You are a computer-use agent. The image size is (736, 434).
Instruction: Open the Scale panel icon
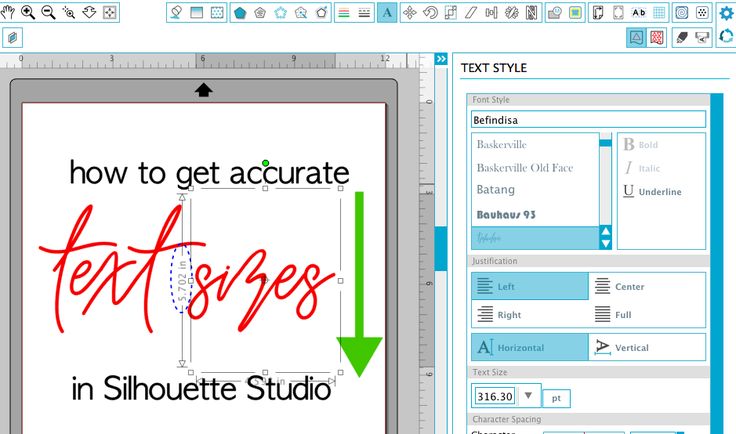click(x=451, y=13)
